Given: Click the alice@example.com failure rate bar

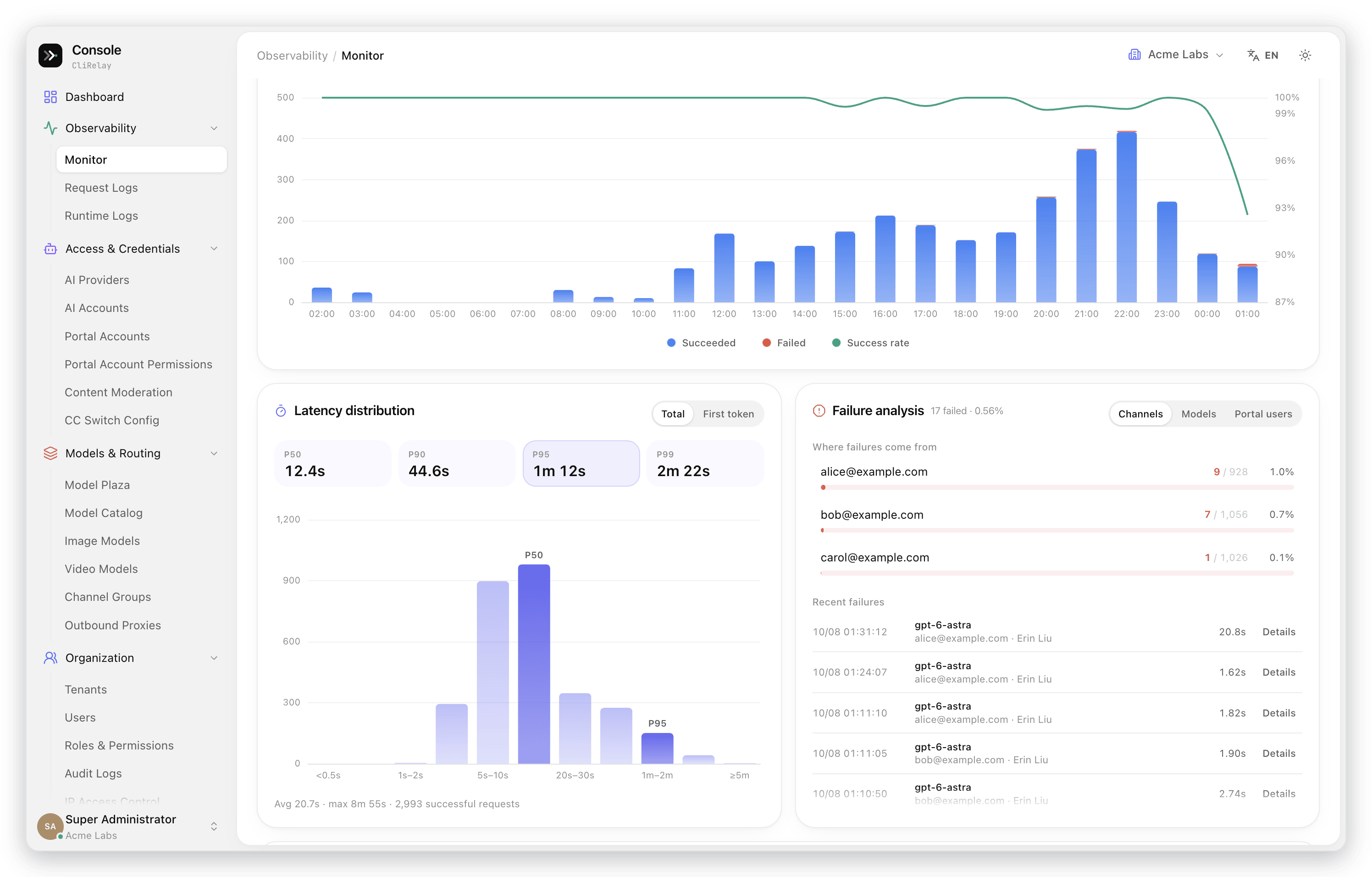Looking at the screenshot, I should pyautogui.click(x=1057, y=488).
